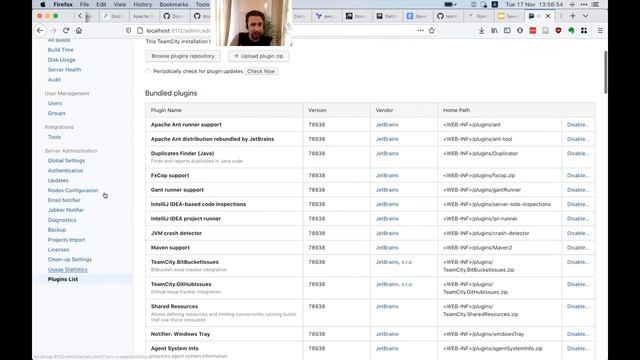Open Tools under Integrations
Viewport: 640px width, 360px height.
tap(54, 137)
